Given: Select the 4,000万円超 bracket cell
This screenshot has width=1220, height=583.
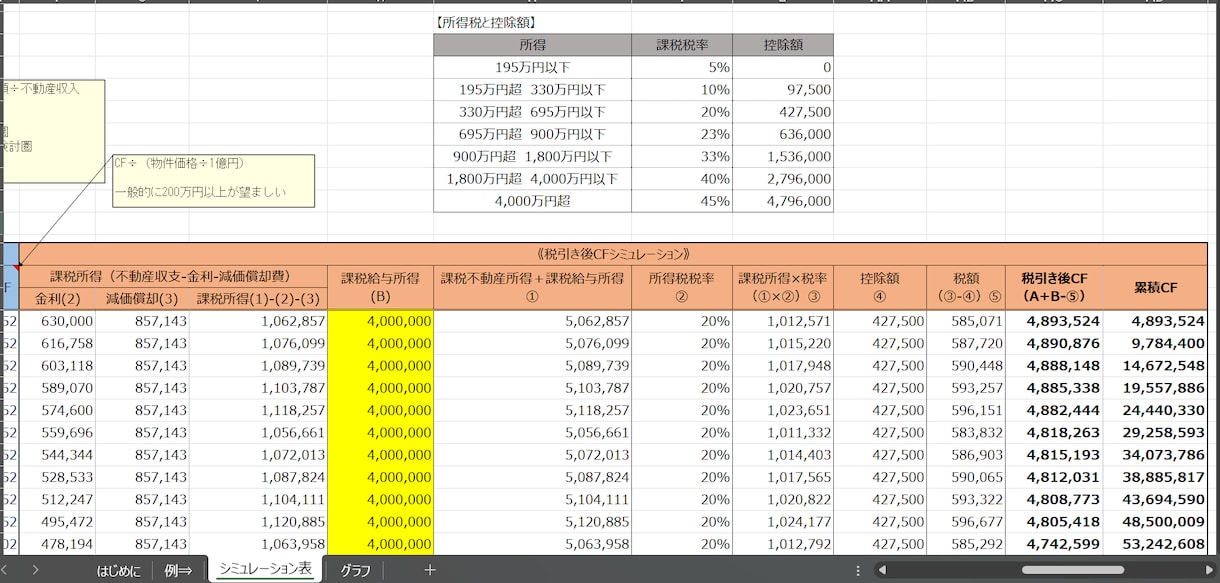Looking at the screenshot, I should click(533, 201).
